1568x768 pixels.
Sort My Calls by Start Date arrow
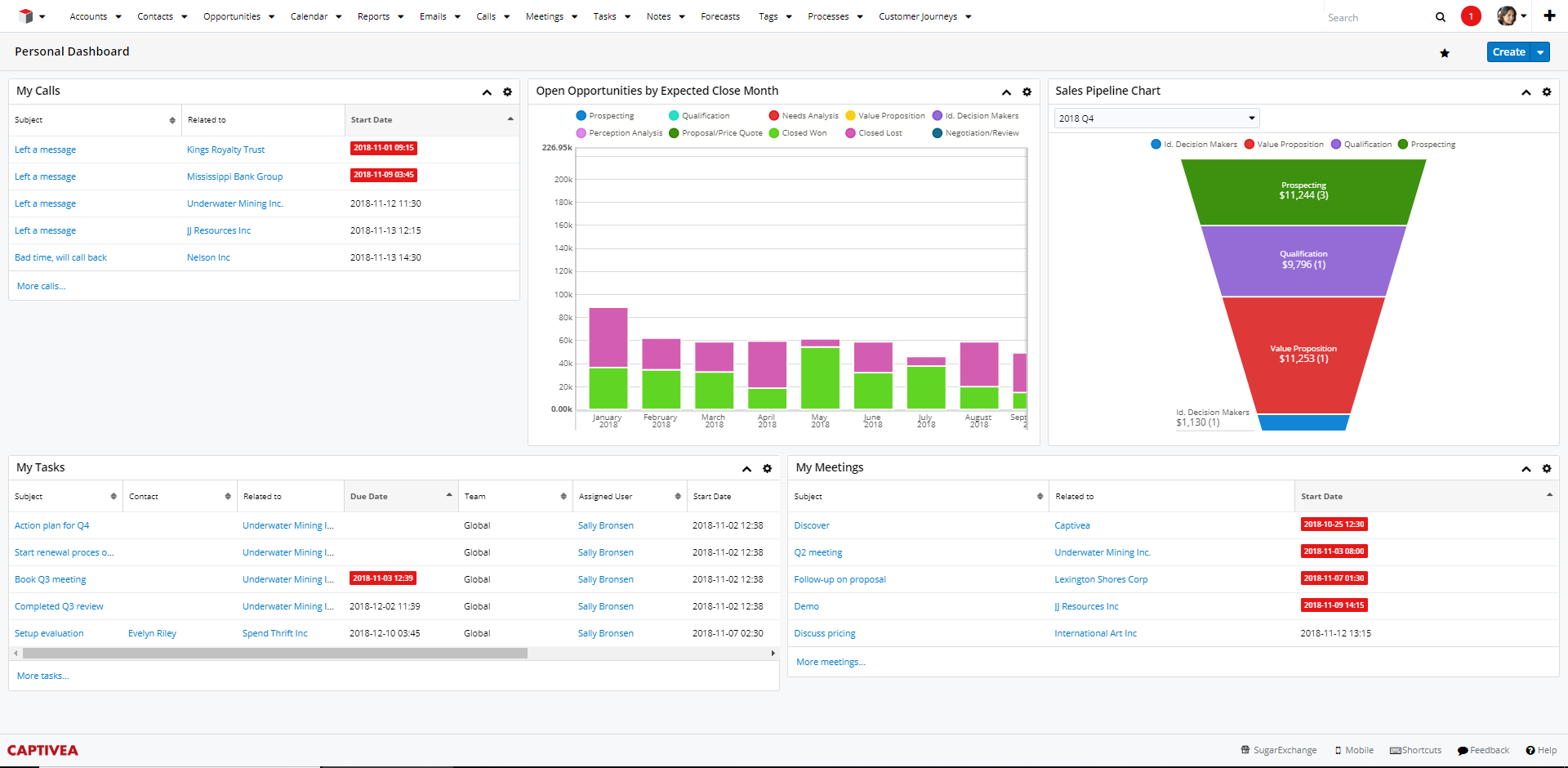510,119
